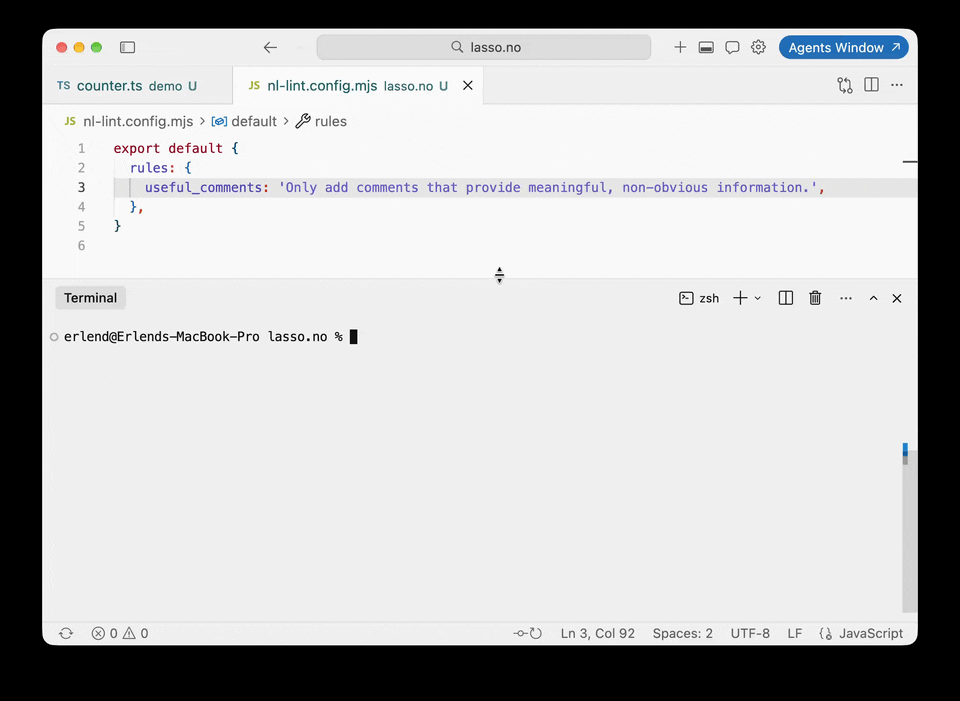The height and width of the screenshot is (701, 960).
Task: Split the terminal pane
Action: [786, 298]
